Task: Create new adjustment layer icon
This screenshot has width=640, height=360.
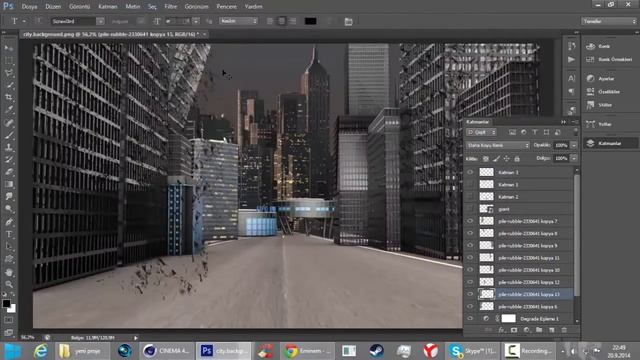Action: point(527,330)
